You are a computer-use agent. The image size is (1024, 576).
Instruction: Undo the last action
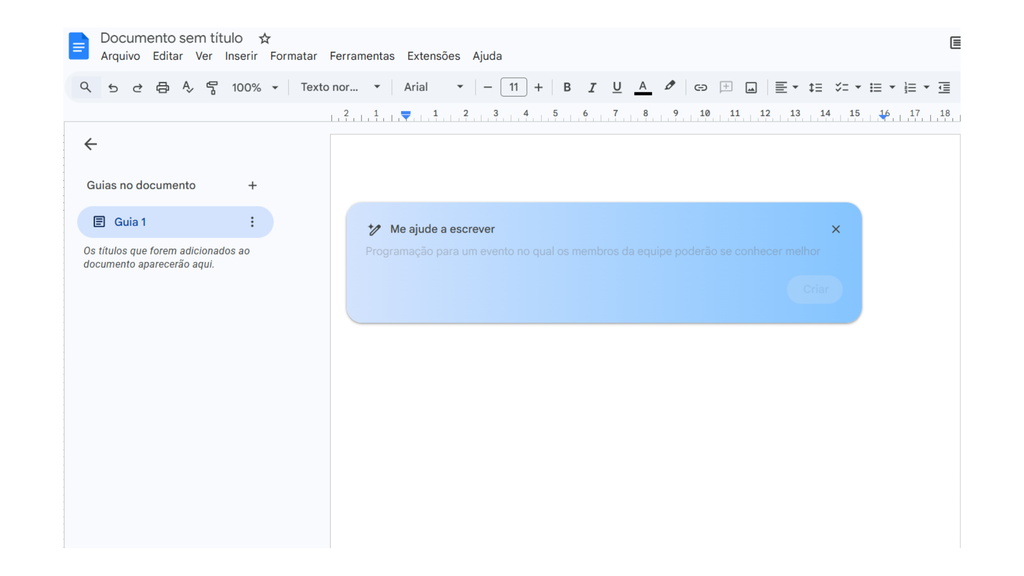coord(113,87)
